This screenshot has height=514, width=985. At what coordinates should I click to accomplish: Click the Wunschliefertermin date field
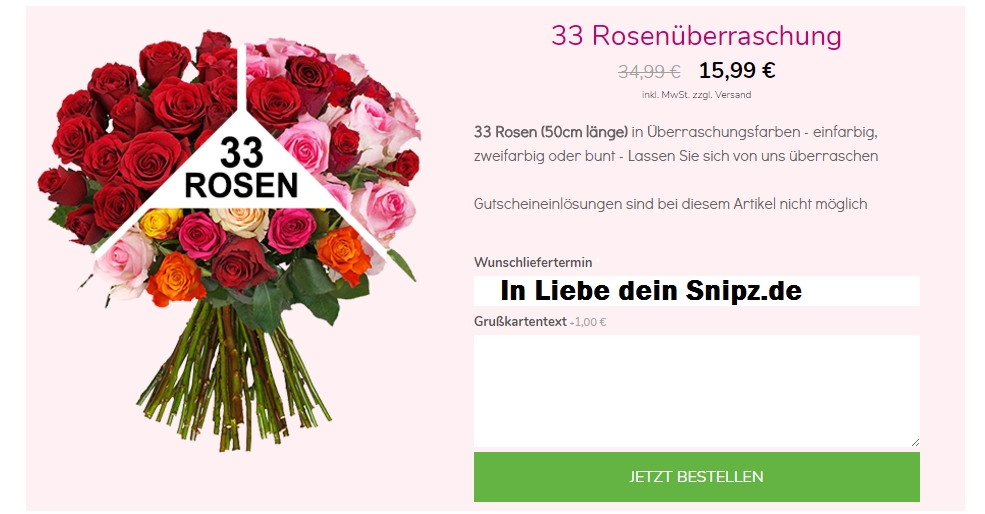696,291
